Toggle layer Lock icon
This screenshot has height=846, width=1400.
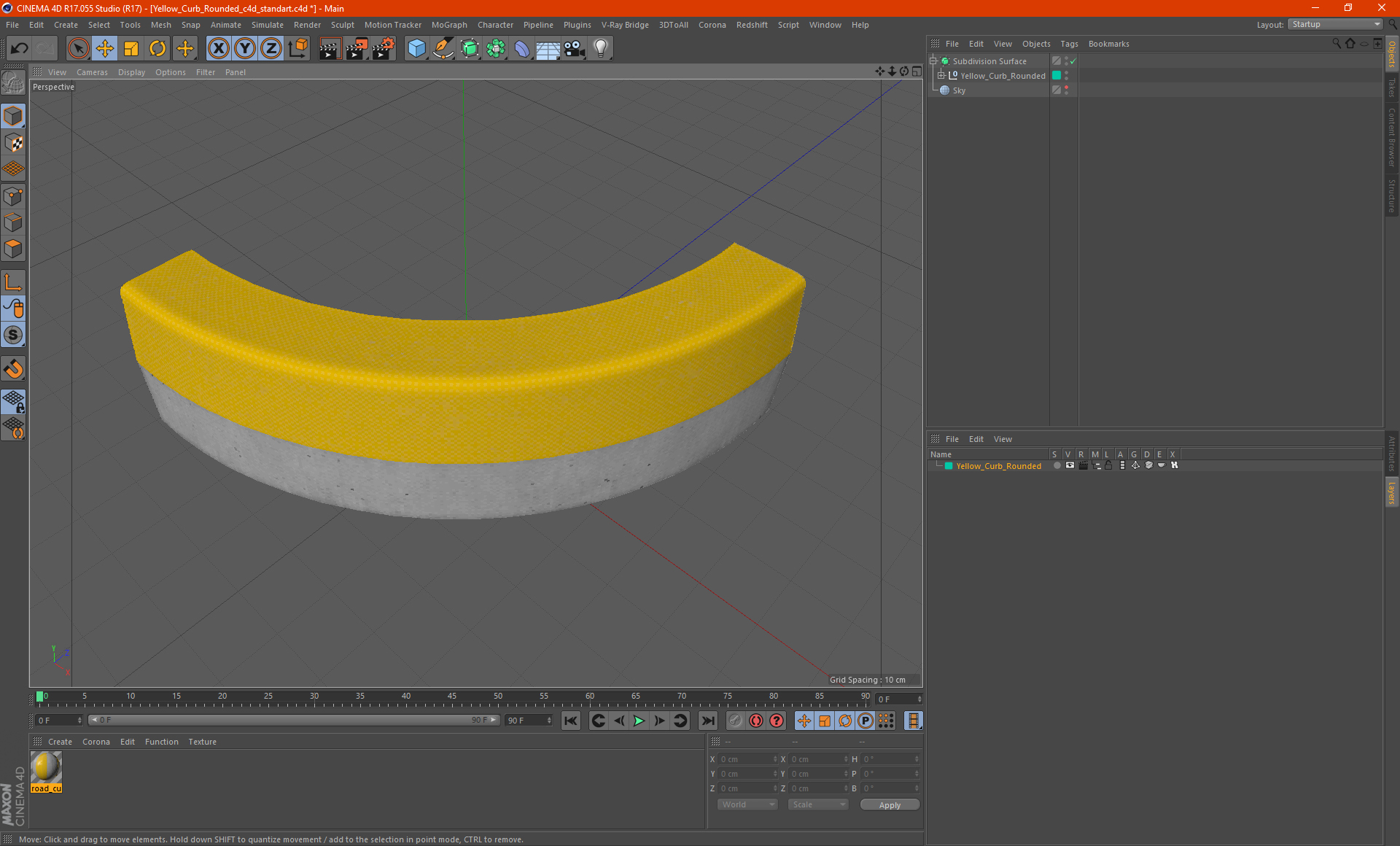1108,465
